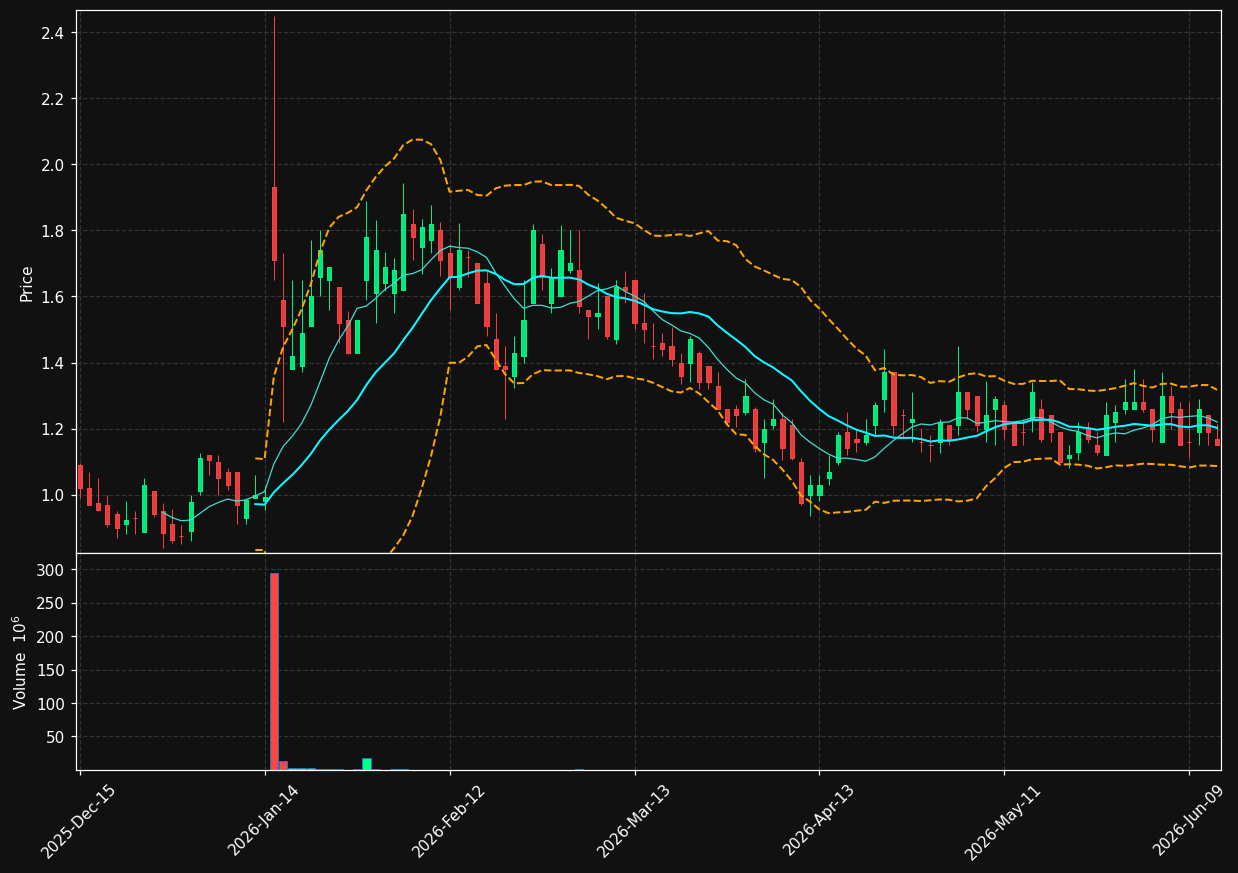Click the Price y-axis title

tap(27, 284)
